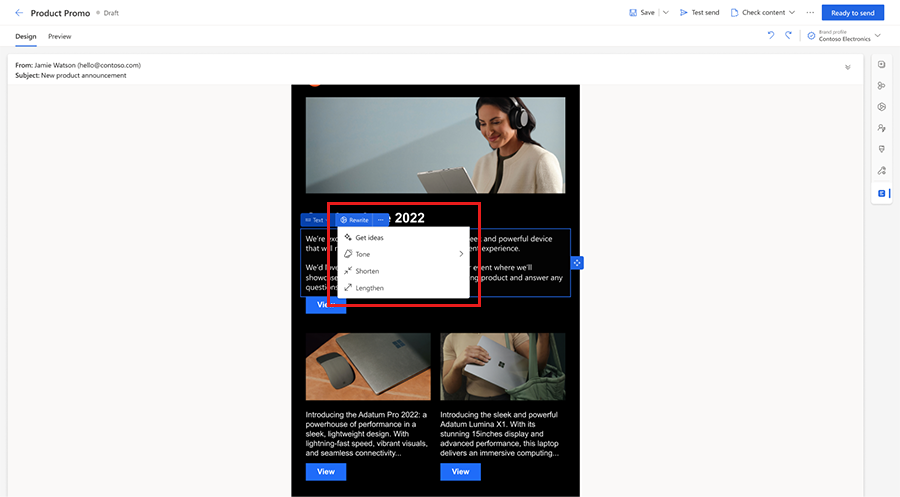Open the sixth right sidebar panel icon
900x497 pixels.
[882, 170]
